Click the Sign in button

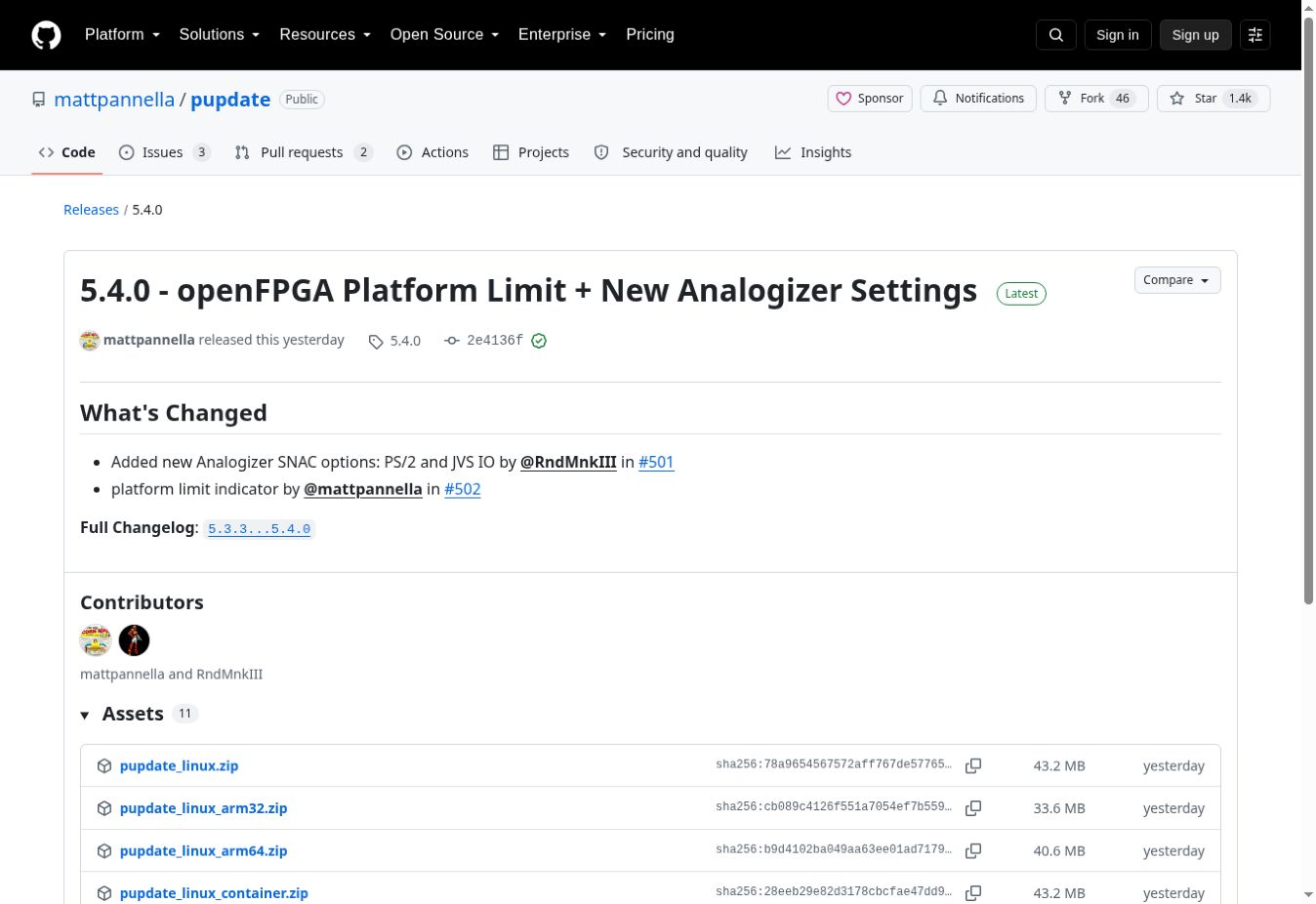(x=1118, y=35)
